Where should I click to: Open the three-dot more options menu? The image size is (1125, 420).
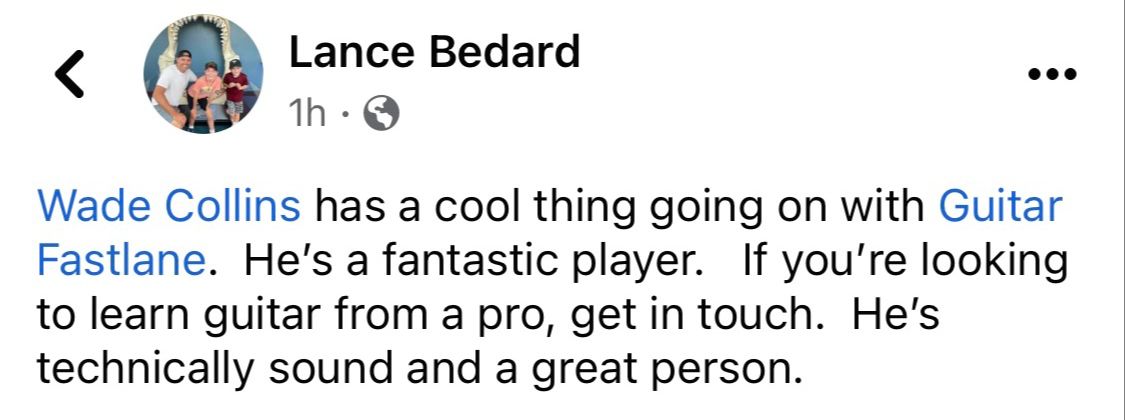tap(1052, 74)
